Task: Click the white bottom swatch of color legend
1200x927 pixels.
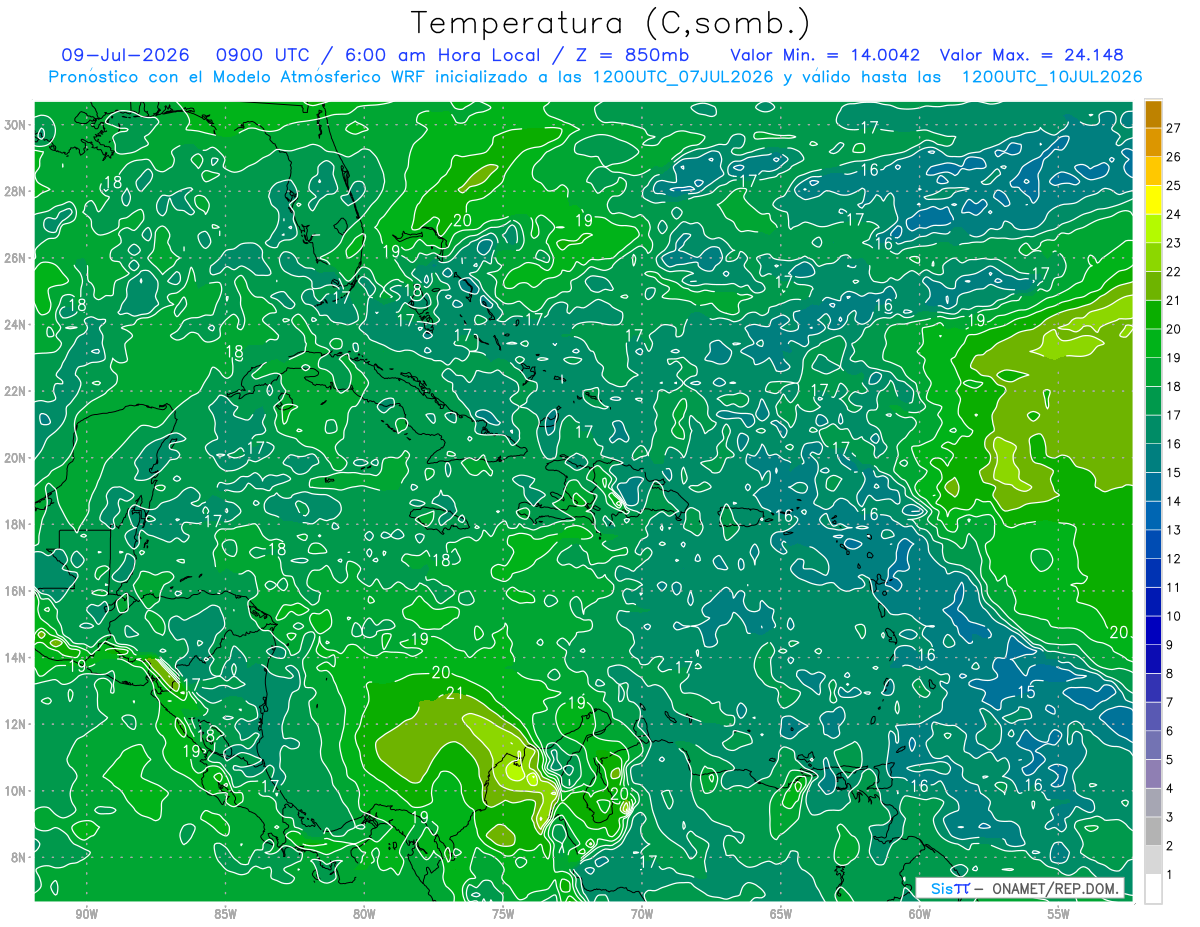Action: coord(1153,889)
